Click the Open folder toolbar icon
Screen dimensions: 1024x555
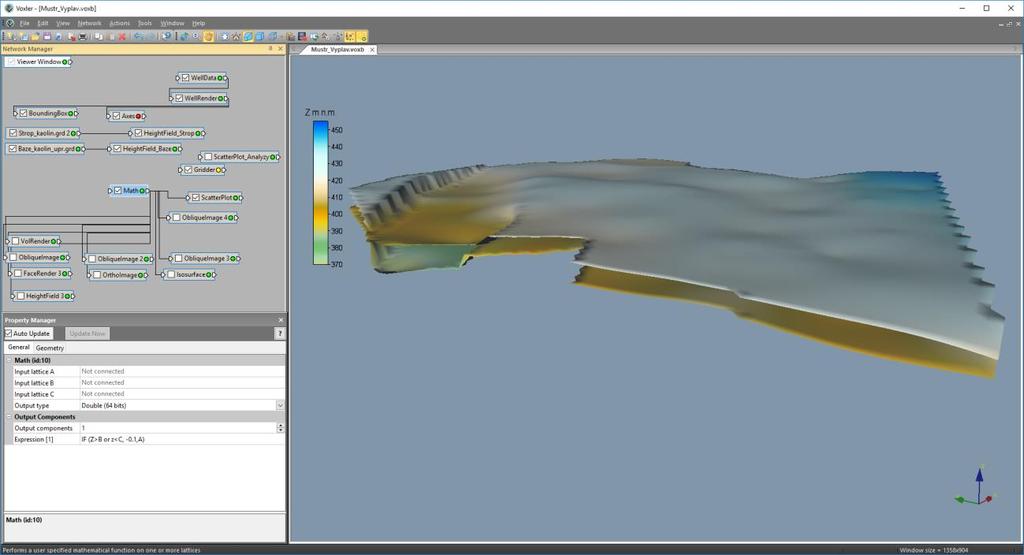[x=35, y=37]
